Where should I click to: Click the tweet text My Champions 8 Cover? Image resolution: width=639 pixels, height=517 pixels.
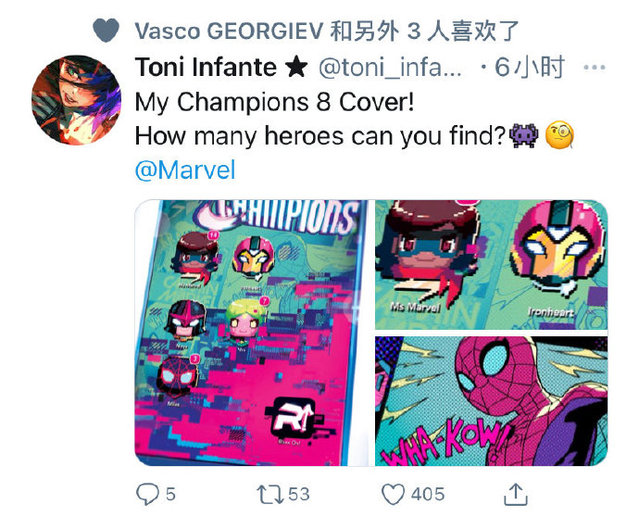(274, 101)
